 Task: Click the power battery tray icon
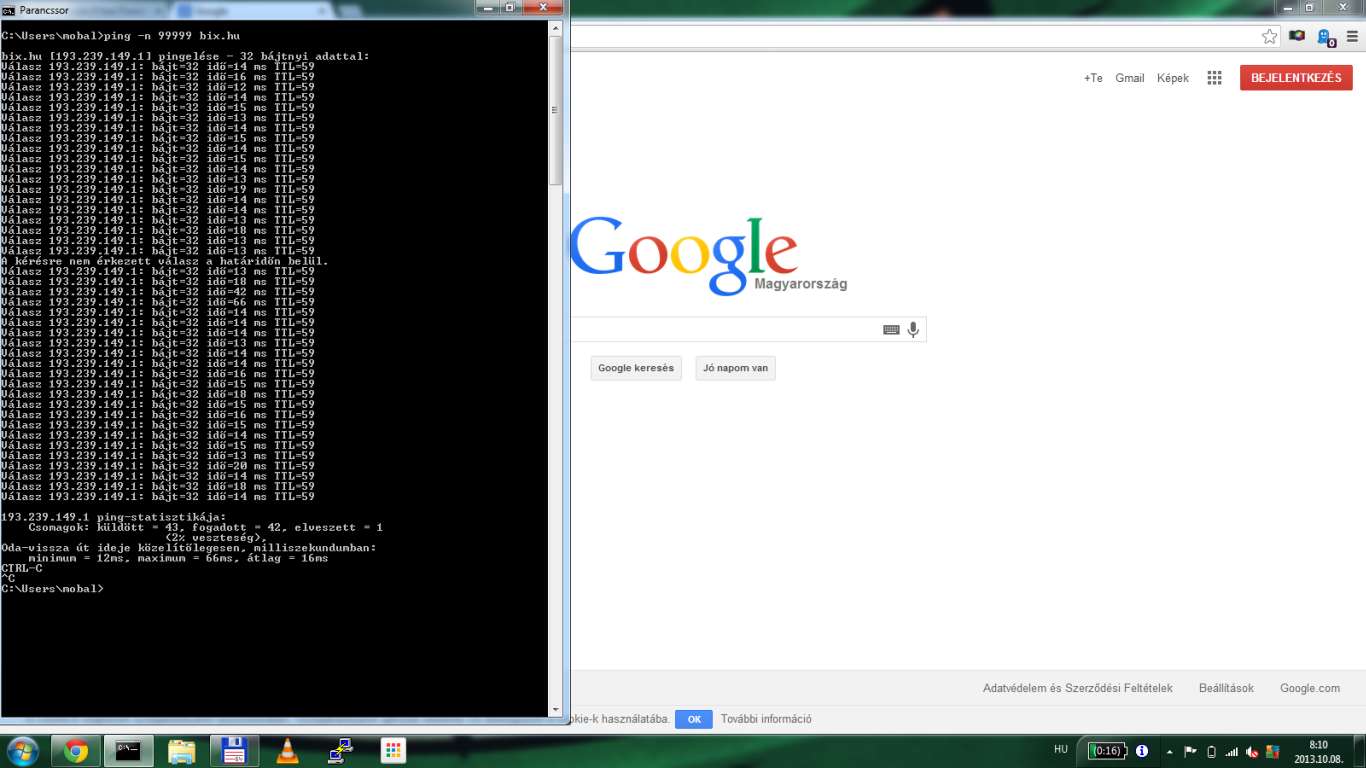click(x=1212, y=751)
